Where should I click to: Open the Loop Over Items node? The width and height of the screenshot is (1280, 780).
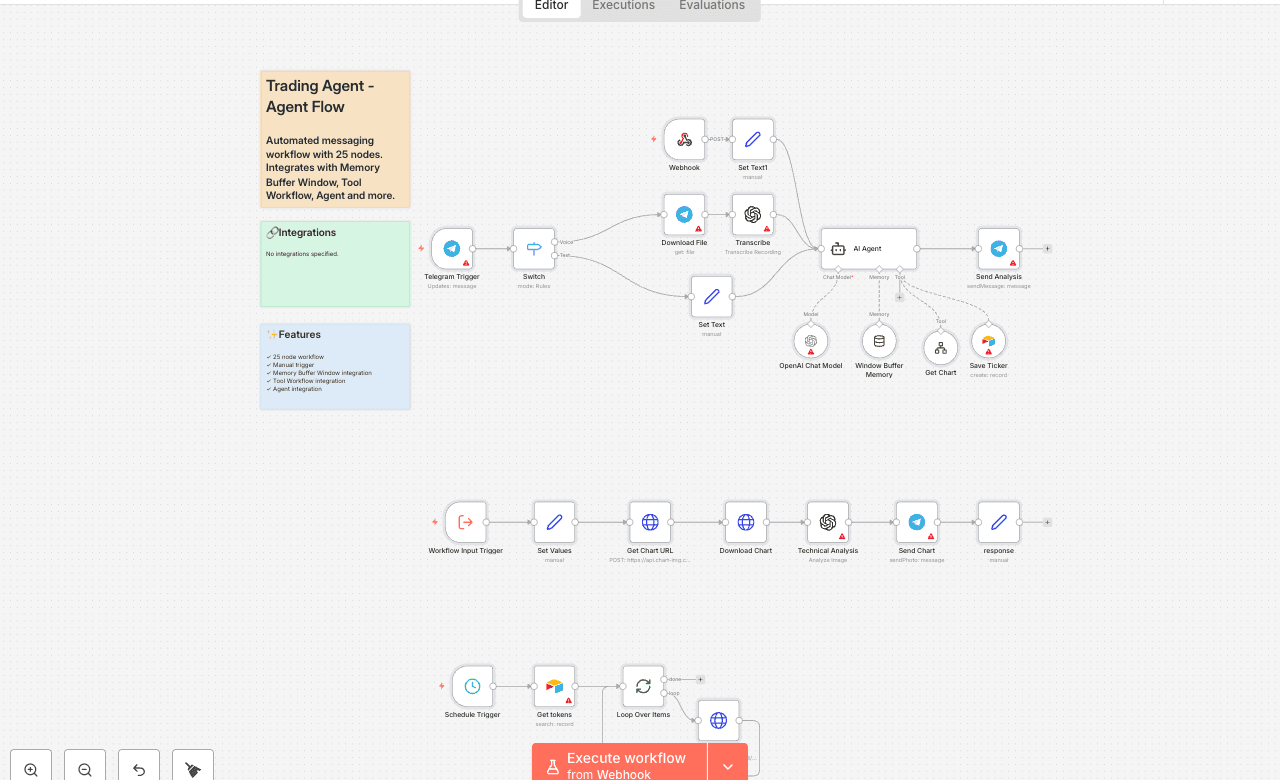click(643, 687)
